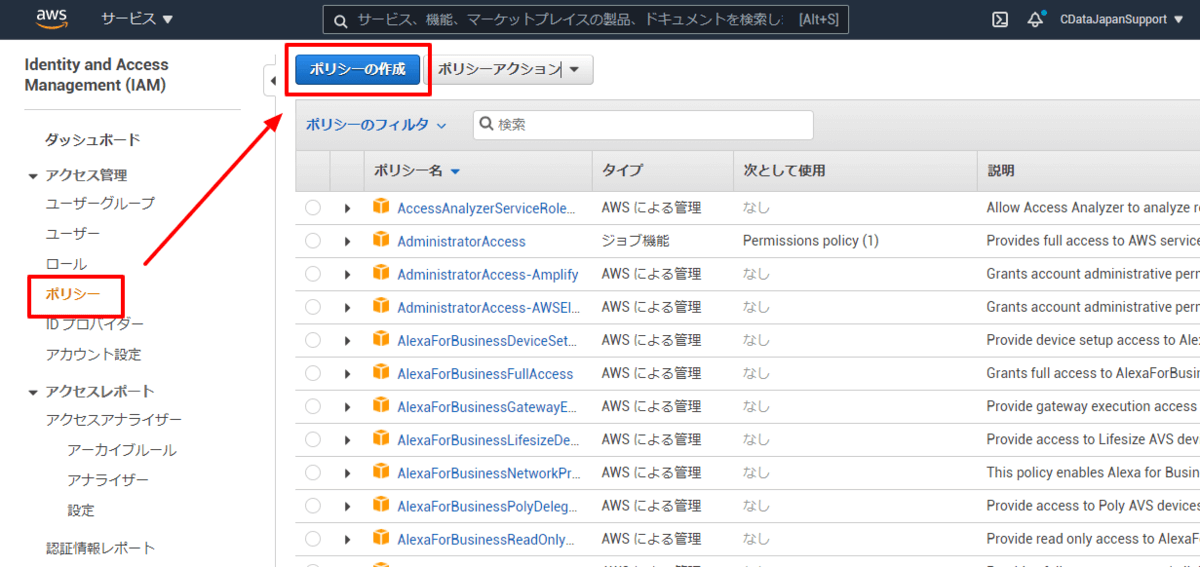Open the AdministratorAccess policy link
Image resolution: width=1200 pixels, height=567 pixels.
[461, 241]
